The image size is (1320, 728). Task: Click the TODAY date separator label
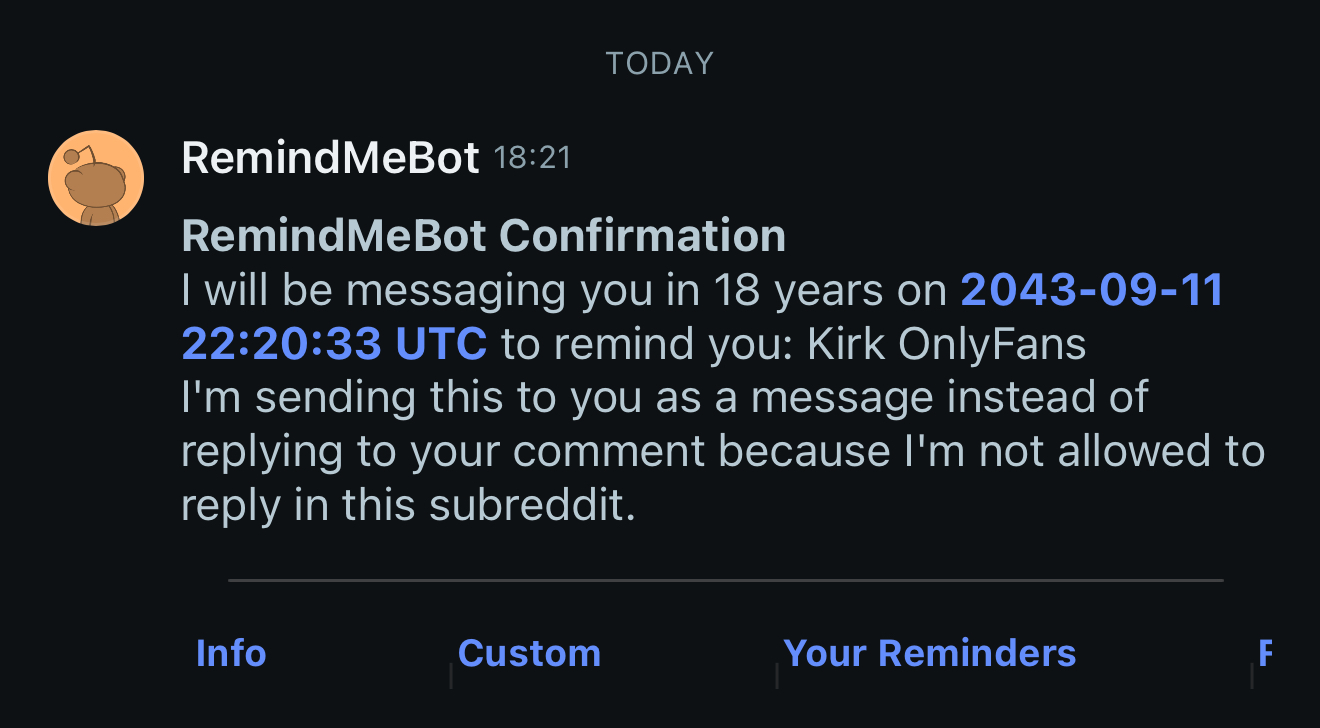point(659,64)
